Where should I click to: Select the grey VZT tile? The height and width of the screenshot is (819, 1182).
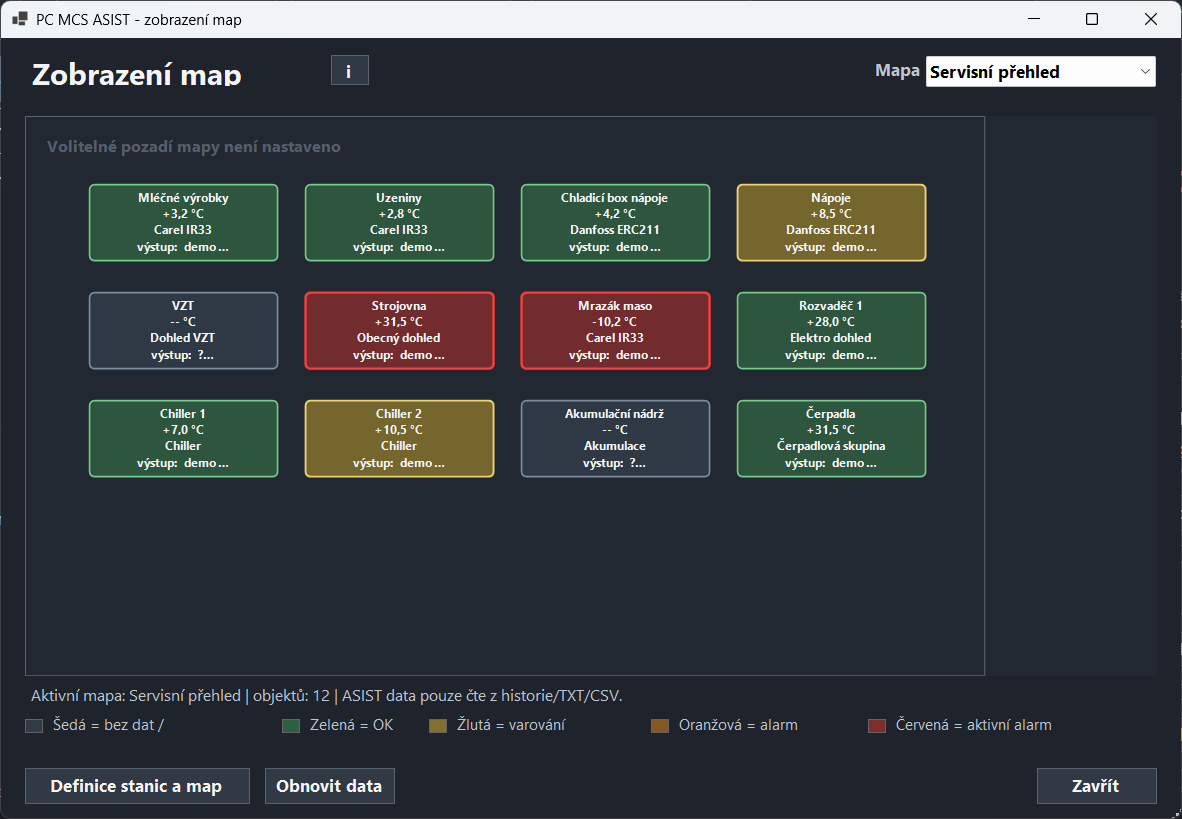point(183,330)
